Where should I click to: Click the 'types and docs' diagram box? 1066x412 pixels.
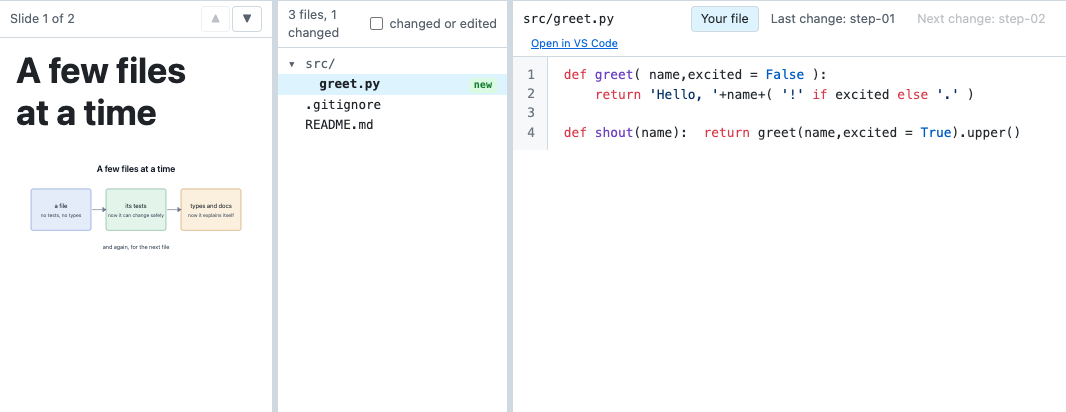[211, 209]
